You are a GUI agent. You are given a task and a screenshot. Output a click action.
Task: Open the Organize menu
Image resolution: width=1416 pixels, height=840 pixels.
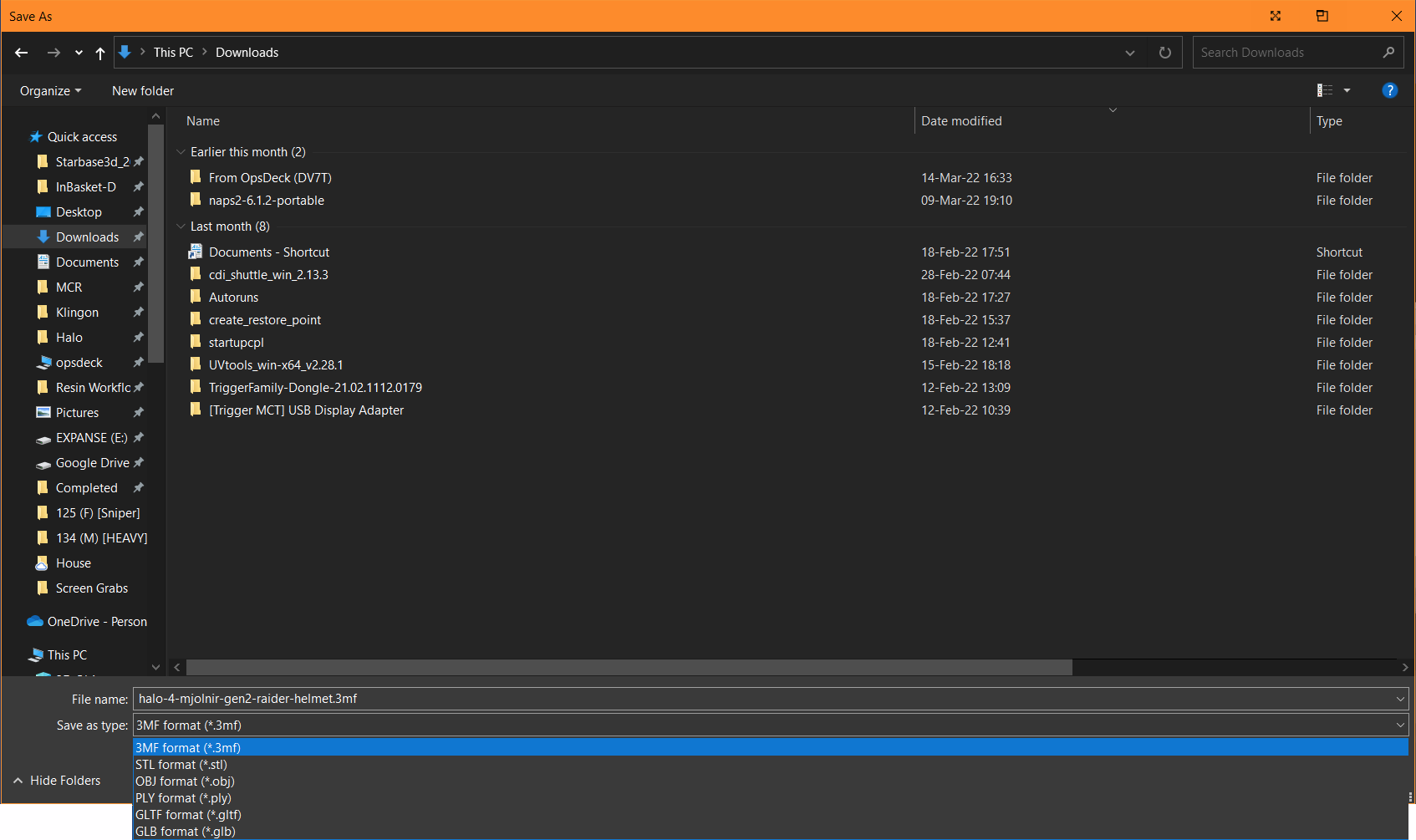click(x=50, y=90)
